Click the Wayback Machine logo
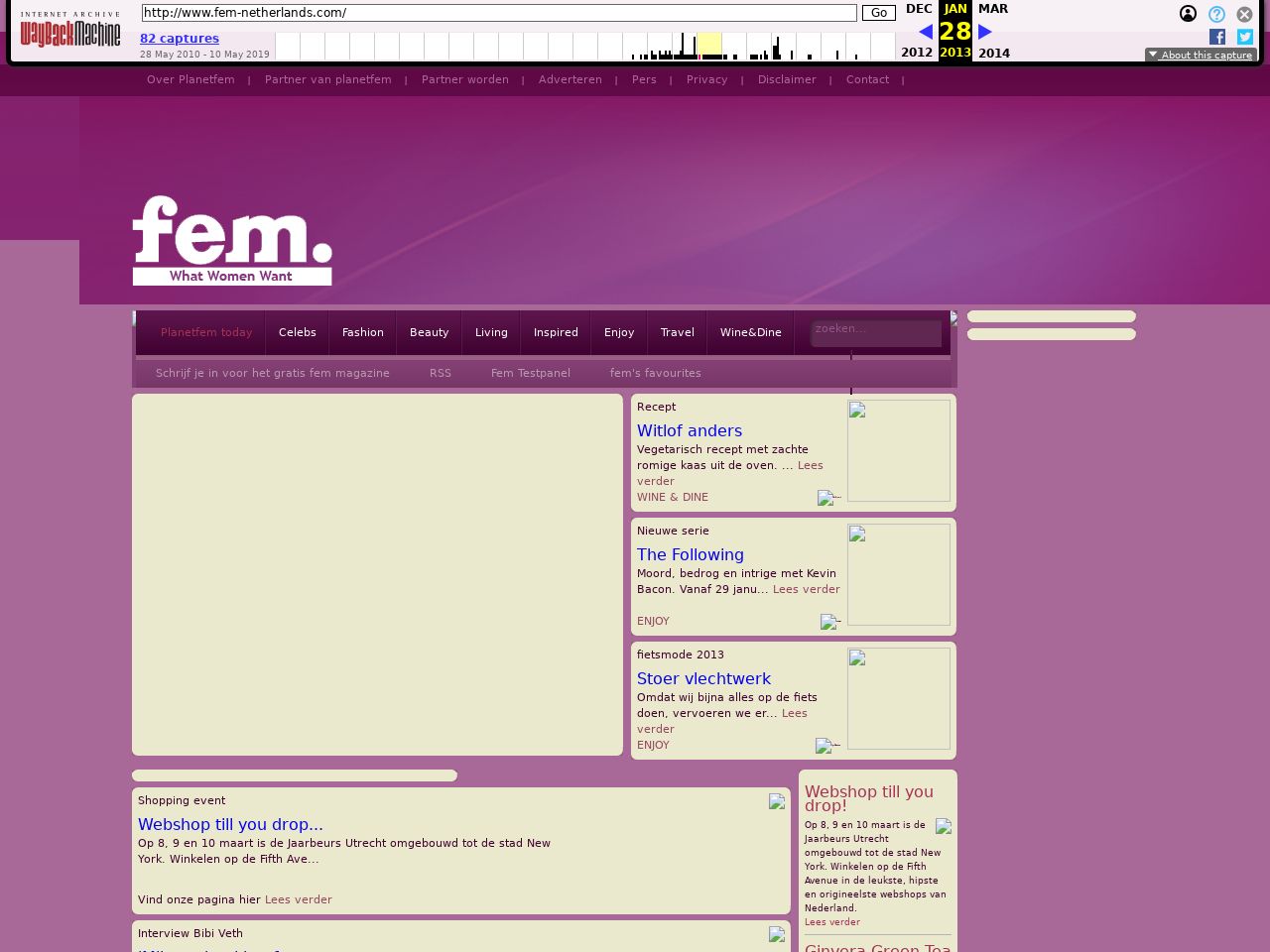Viewport: 1270px width, 952px height. point(69,30)
